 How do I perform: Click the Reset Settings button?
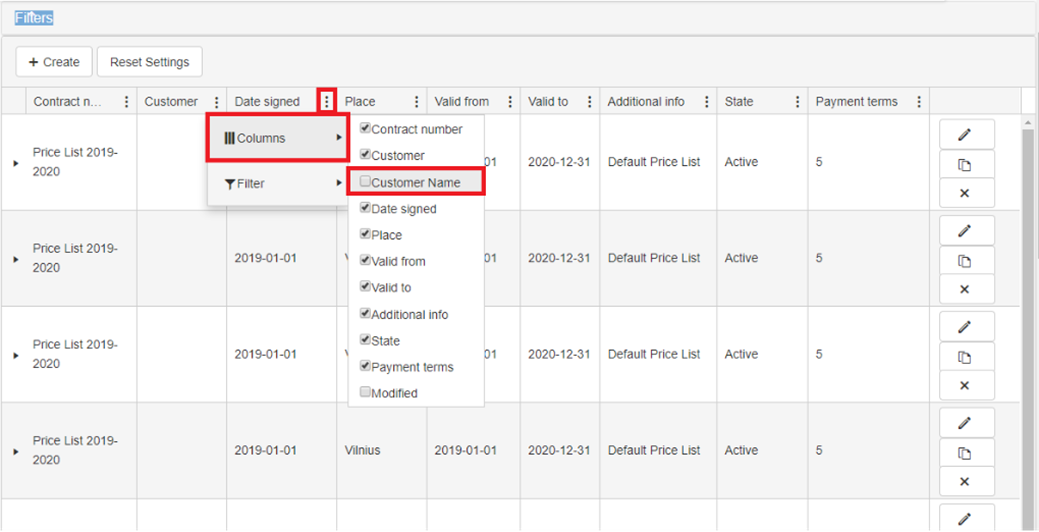pyautogui.click(x=149, y=62)
